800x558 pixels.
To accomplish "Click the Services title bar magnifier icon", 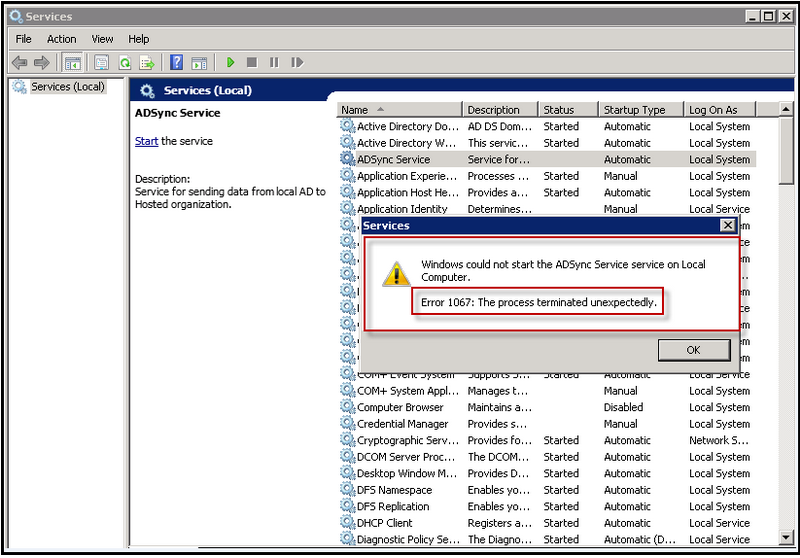I will (x=16, y=16).
